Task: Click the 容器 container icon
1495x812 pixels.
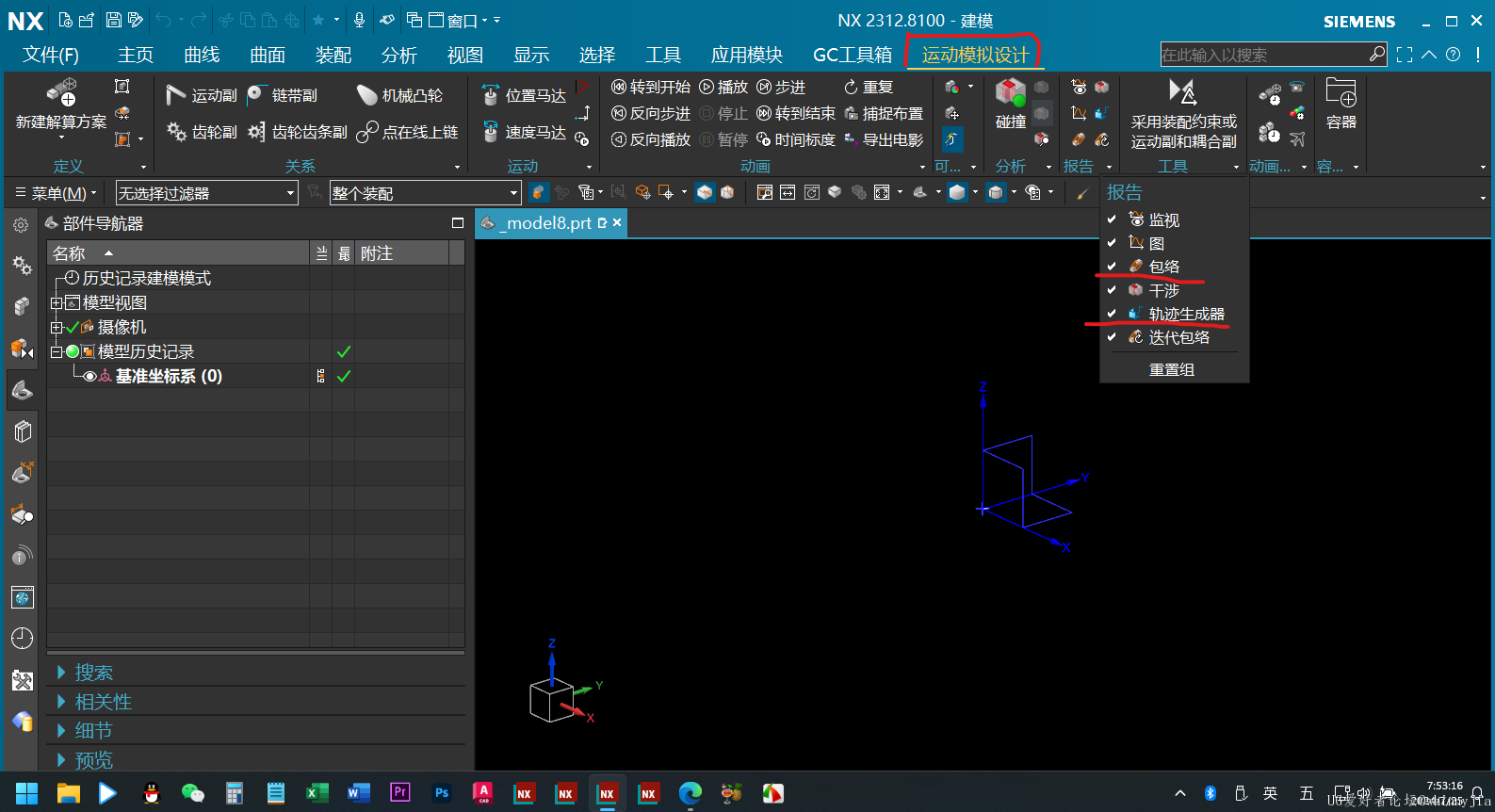Action: click(x=1341, y=104)
